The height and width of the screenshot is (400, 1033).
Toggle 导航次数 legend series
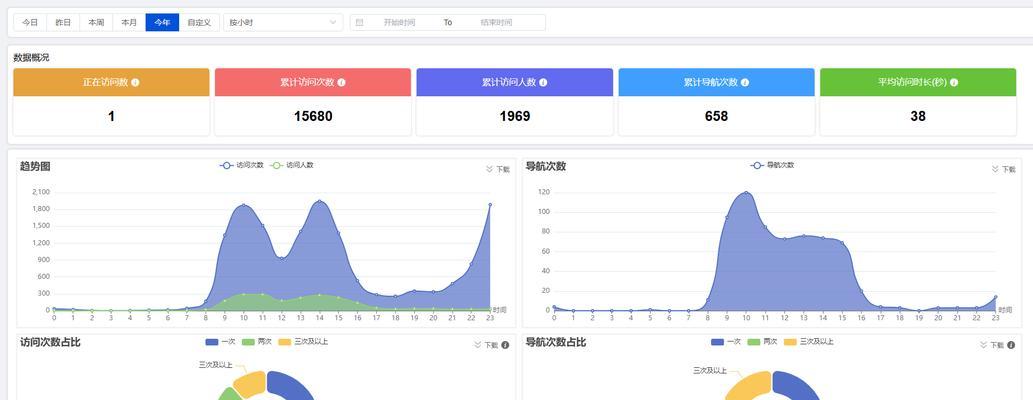[772, 165]
